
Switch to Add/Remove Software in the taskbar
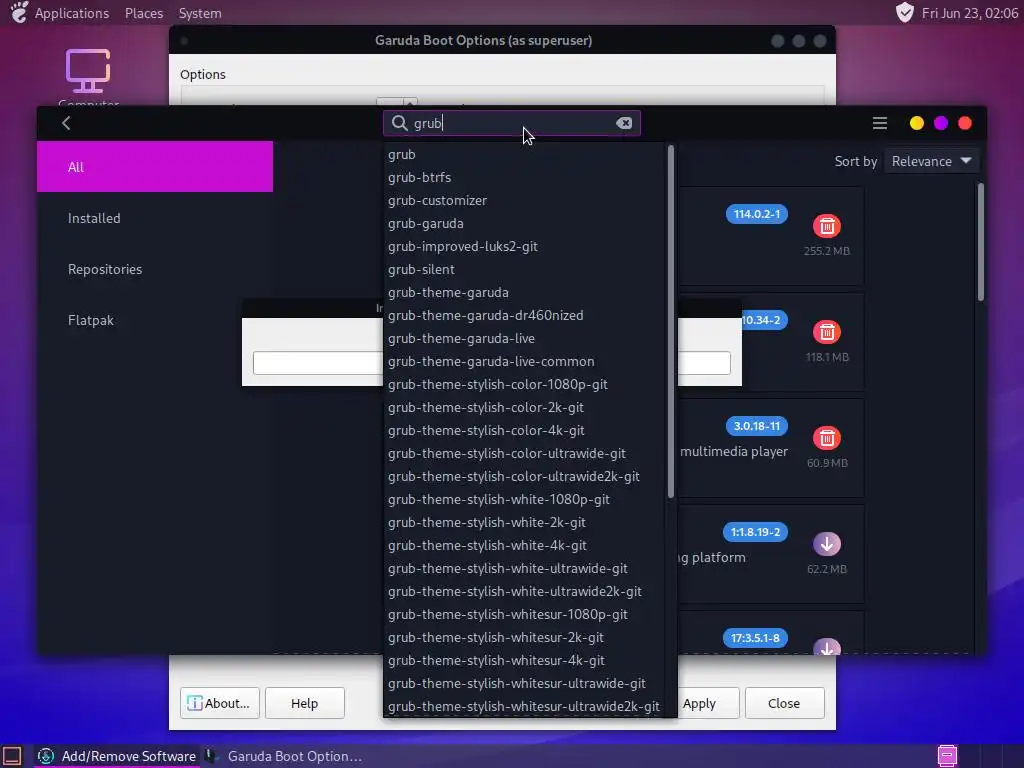(x=117, y=756)
